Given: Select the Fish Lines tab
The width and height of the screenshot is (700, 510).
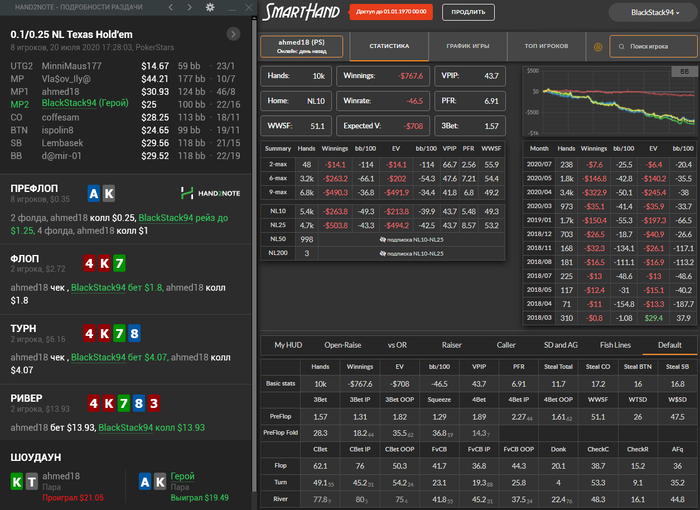Looking at the screenshot, I should click(x=615, y=345).
